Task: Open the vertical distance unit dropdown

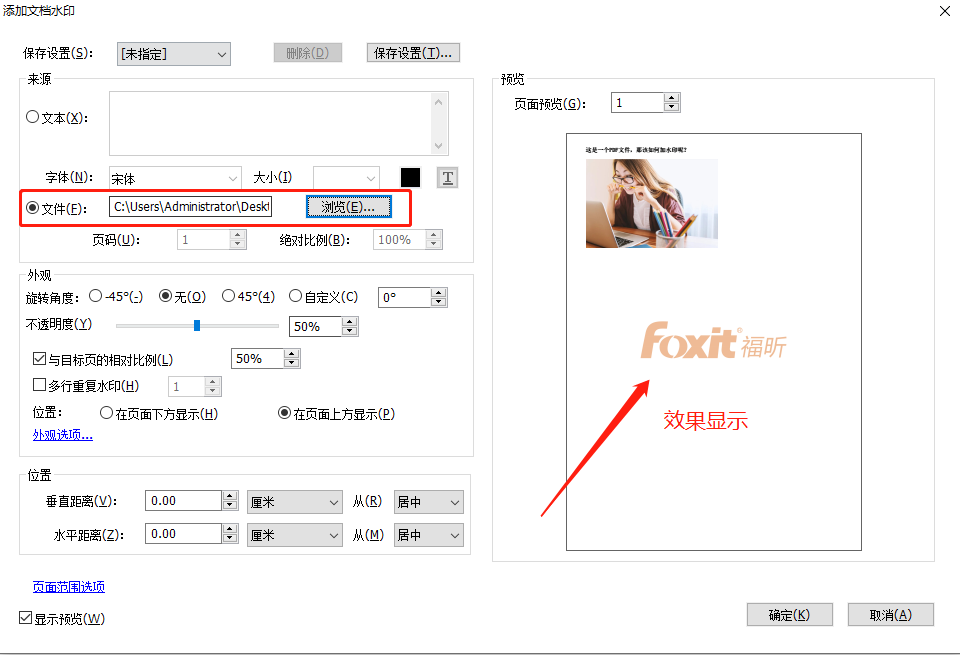Action: 295,502
